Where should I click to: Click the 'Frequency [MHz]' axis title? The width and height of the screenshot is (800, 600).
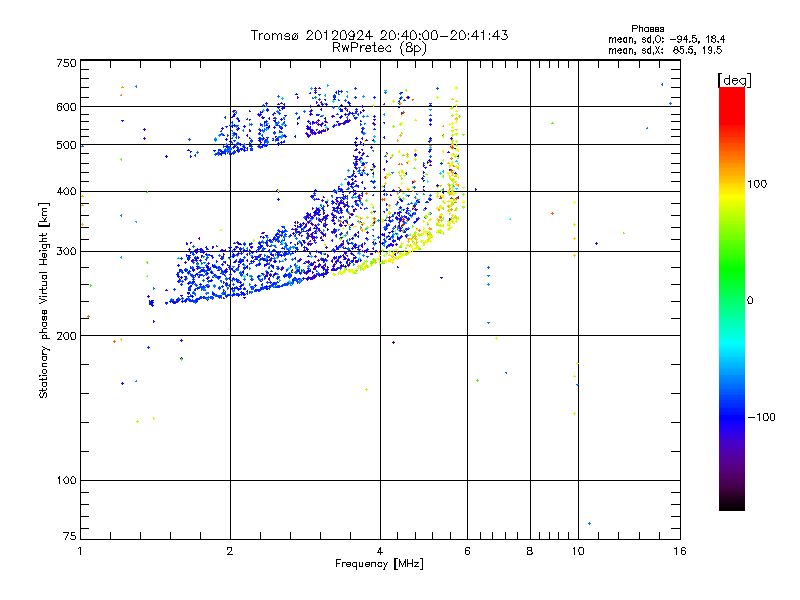pyautogui.click(x=379, y=564)
